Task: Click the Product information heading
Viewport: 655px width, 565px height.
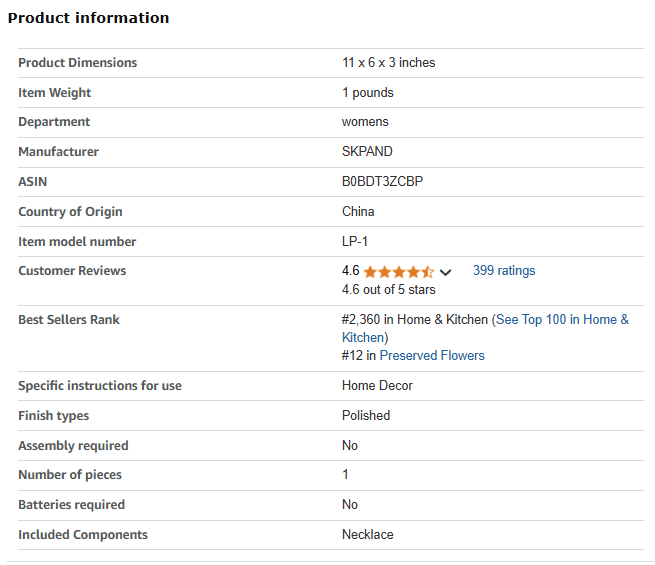Action: point(89,18)
